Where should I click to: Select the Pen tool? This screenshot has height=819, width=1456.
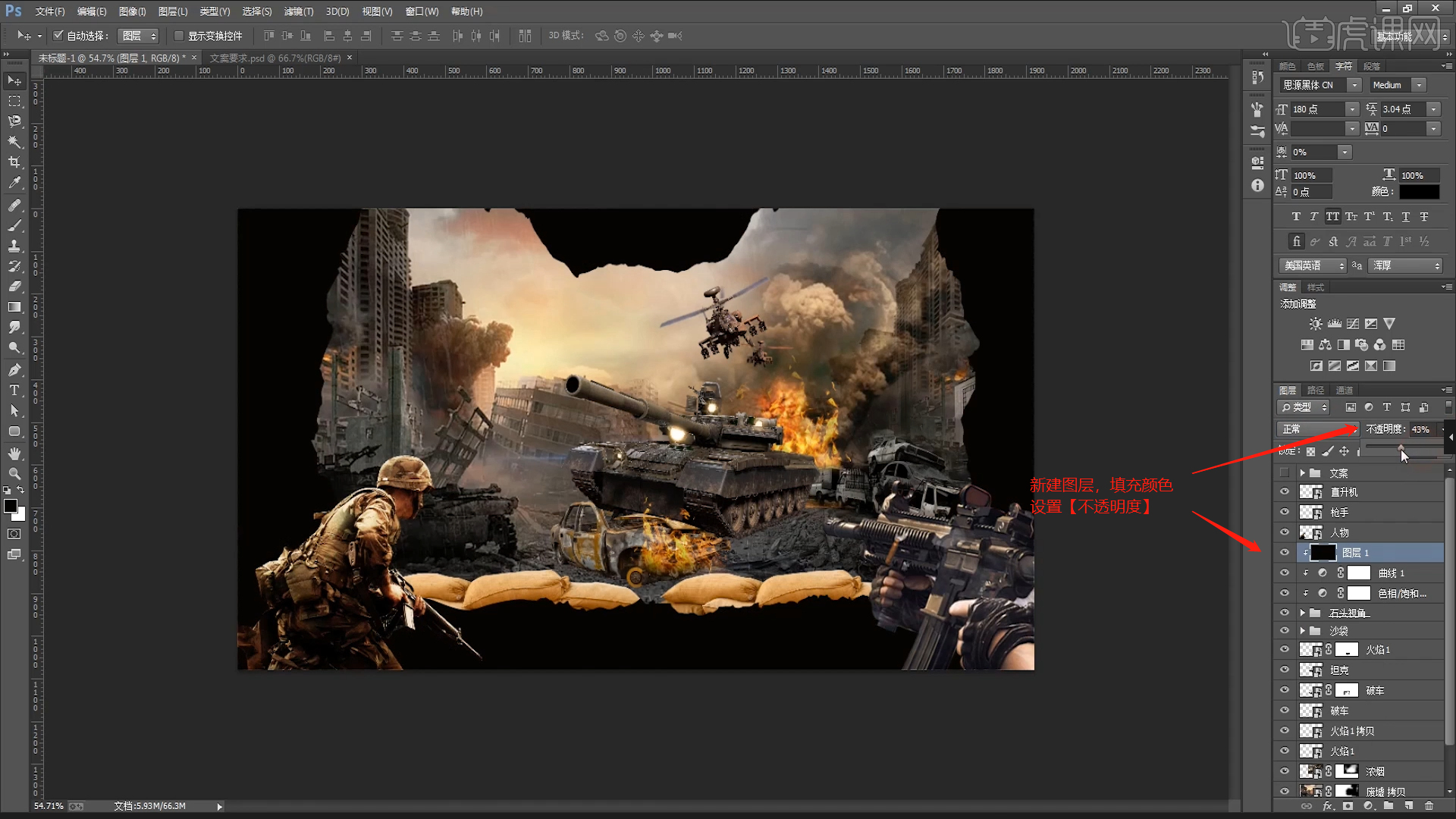click(14, 370)
